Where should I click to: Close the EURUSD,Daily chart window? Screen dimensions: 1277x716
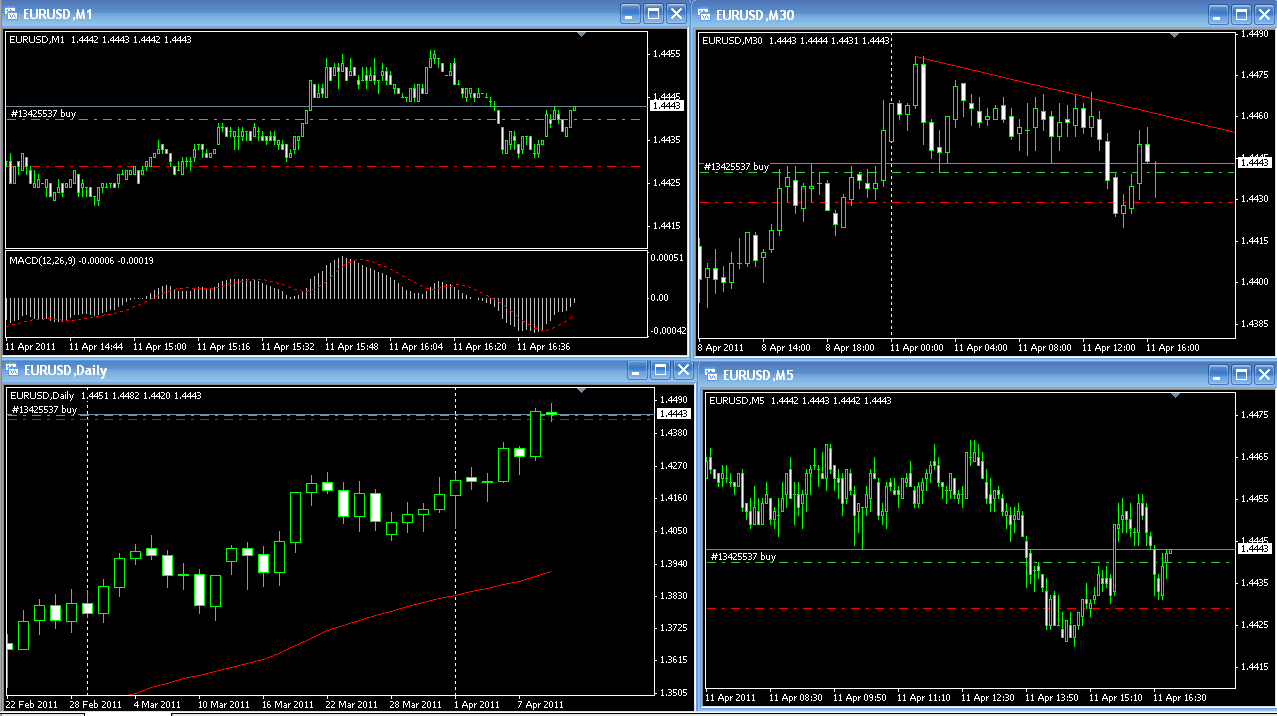(x=683, y=370)
